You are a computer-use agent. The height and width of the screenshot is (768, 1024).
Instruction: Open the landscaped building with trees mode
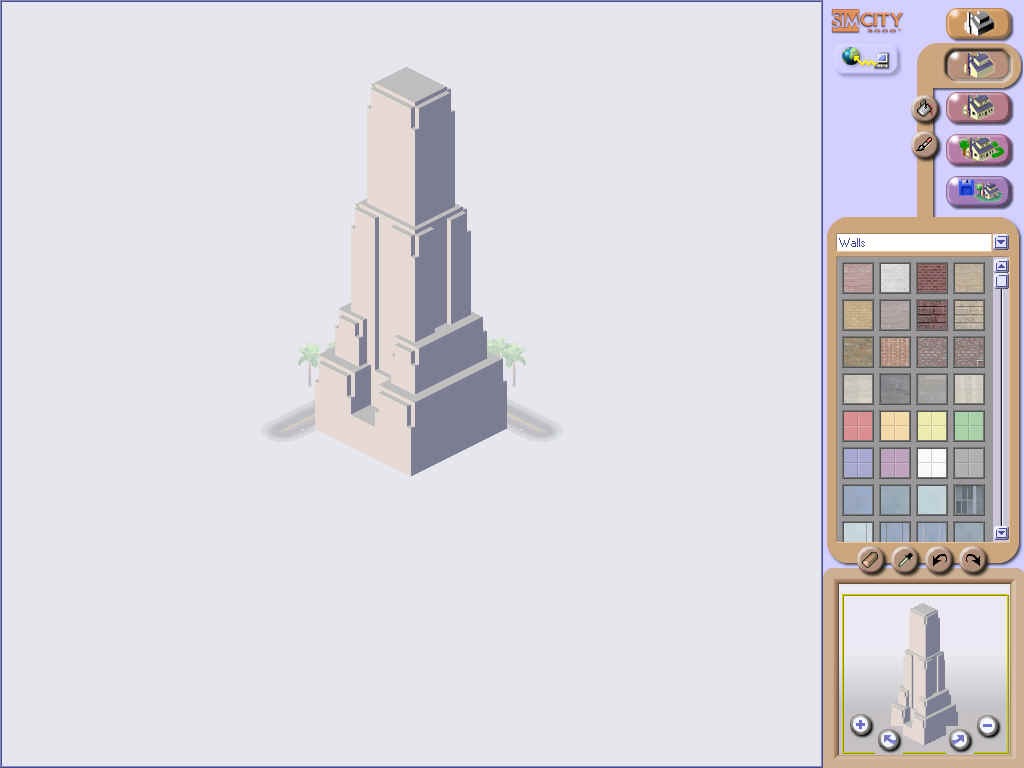tap(978, 150)
